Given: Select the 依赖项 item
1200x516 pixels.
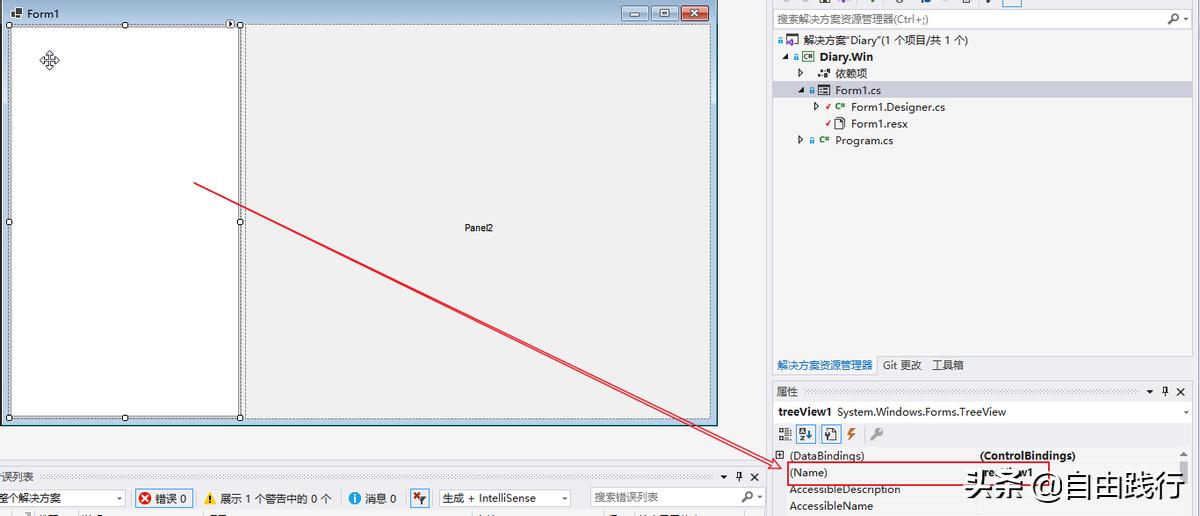Looking at the screenshot, I should [x=851, y=73].
